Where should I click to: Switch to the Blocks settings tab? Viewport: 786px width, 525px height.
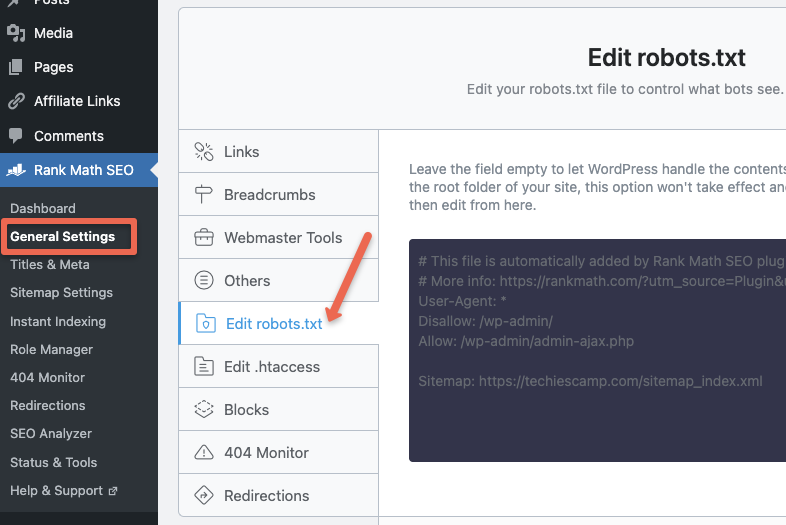[279, 409]
